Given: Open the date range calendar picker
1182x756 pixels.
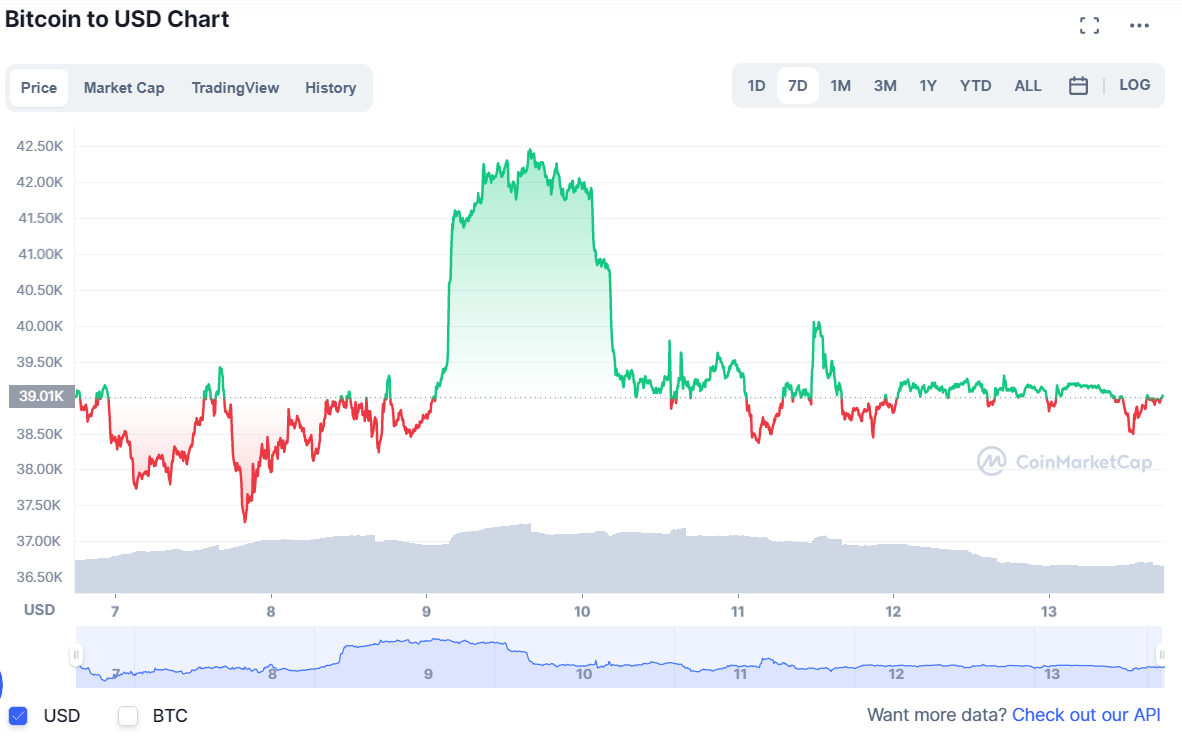Looking at the screenshot, I should (x=1078, y=86).
